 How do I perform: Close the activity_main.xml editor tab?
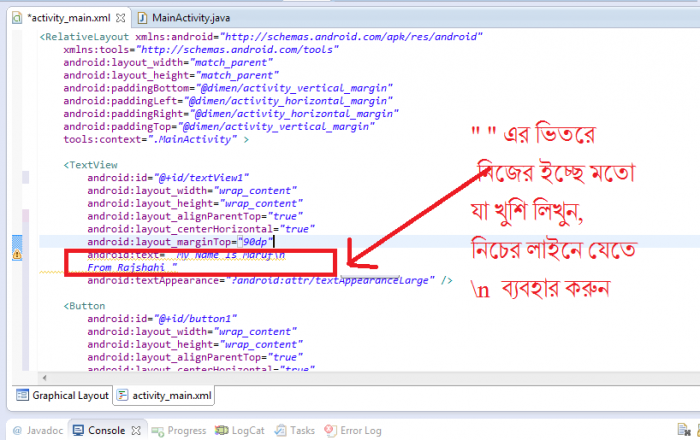[121, 18]
